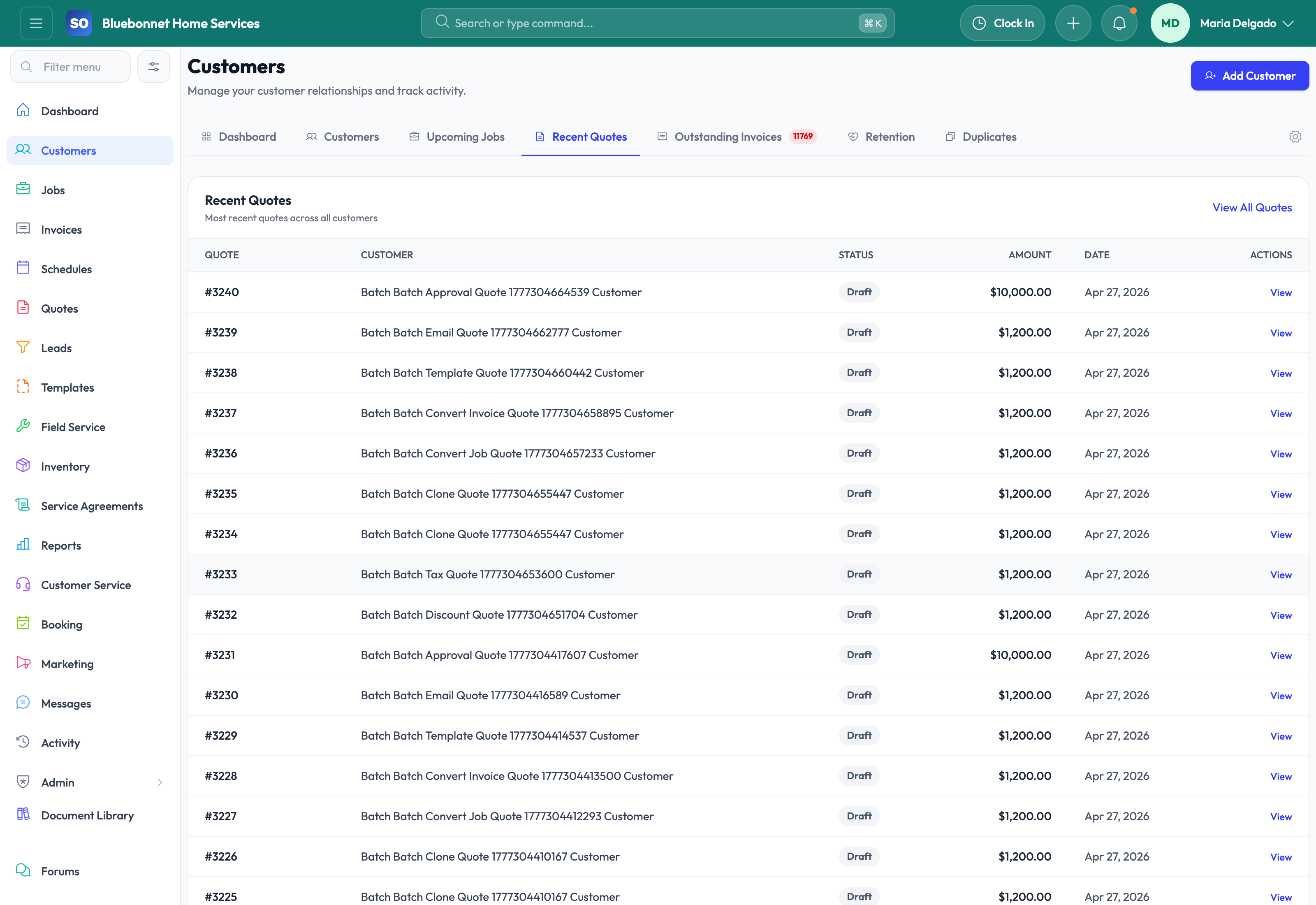Screen dimensions: 1316x905
Task: Click quote number #3239
Action: pos(221,332)
